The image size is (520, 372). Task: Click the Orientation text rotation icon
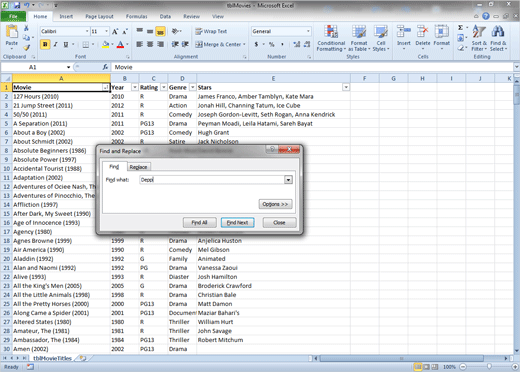(x=176, y=31)
